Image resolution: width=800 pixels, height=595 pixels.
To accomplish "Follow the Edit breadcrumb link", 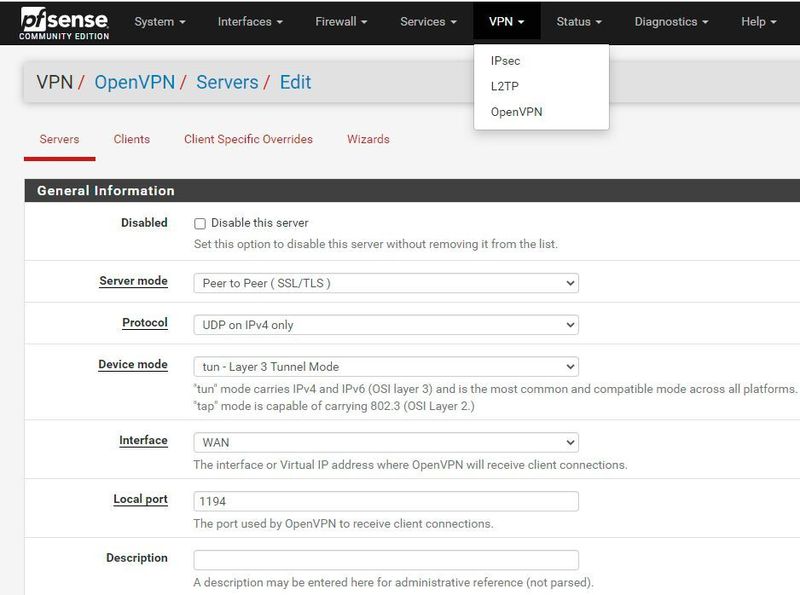I will click(x=295, y=82).
